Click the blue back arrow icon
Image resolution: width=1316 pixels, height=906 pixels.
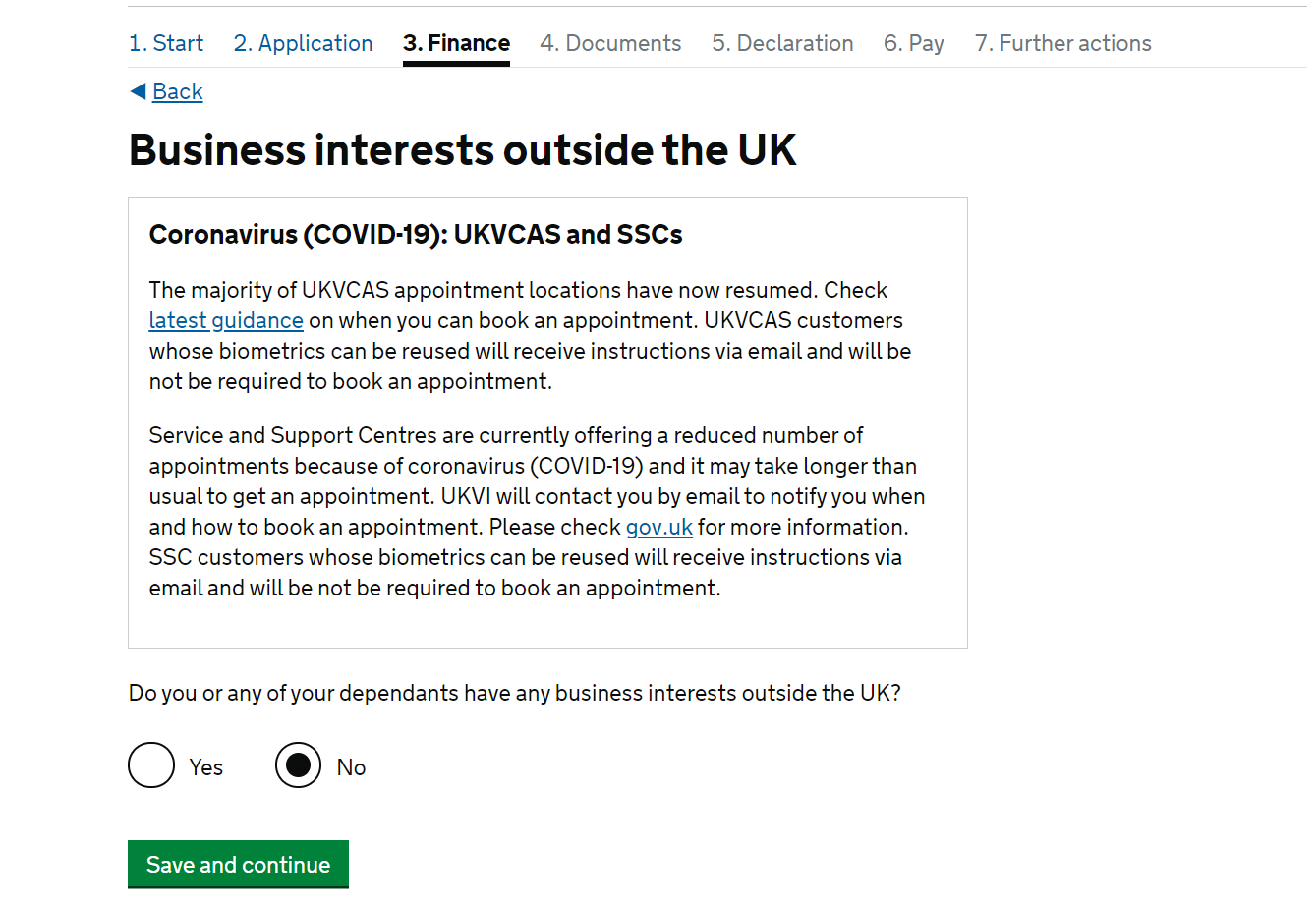tap(138, 91)
